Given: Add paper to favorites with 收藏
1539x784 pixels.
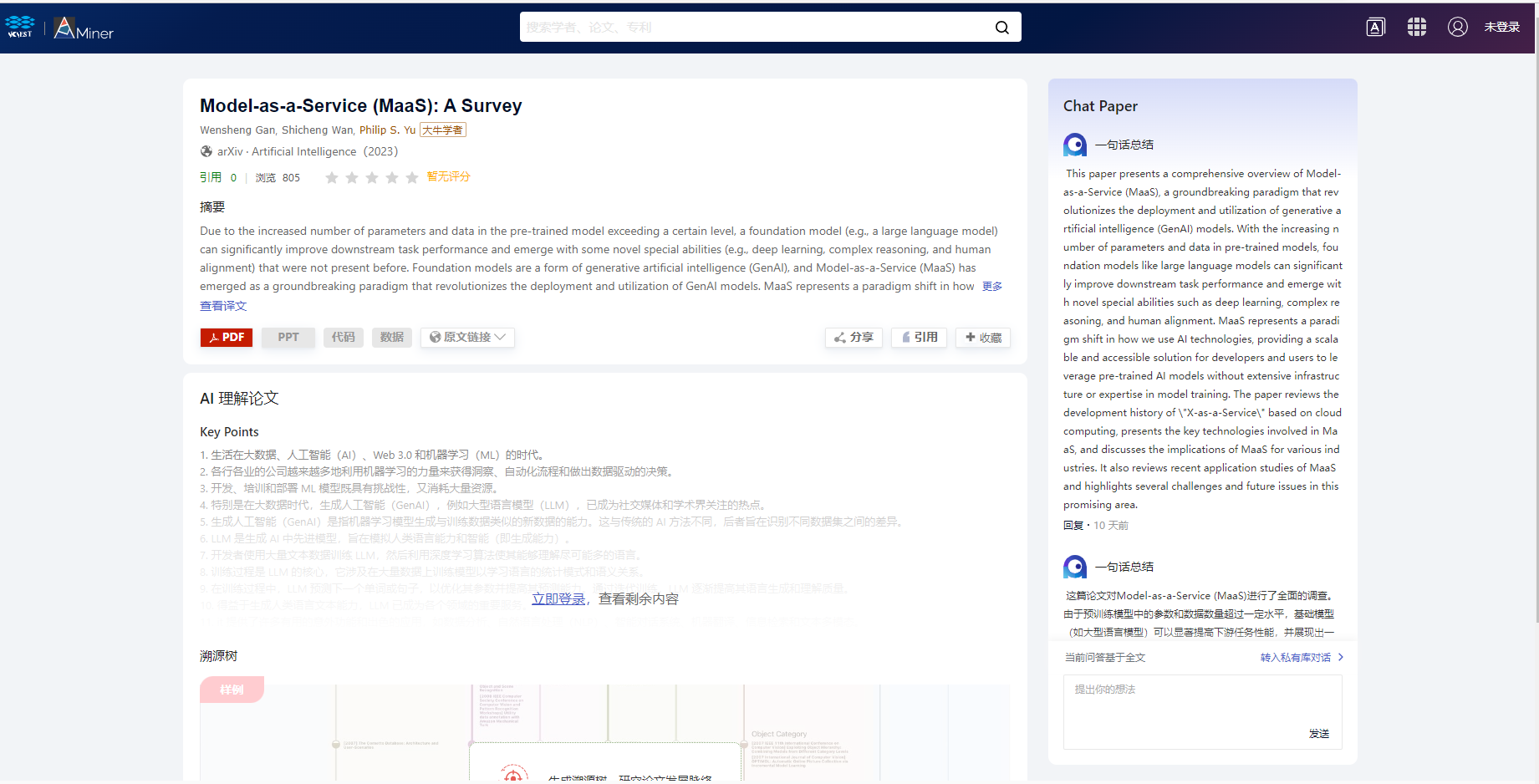Looking at the screenshot, I should 983,338.
